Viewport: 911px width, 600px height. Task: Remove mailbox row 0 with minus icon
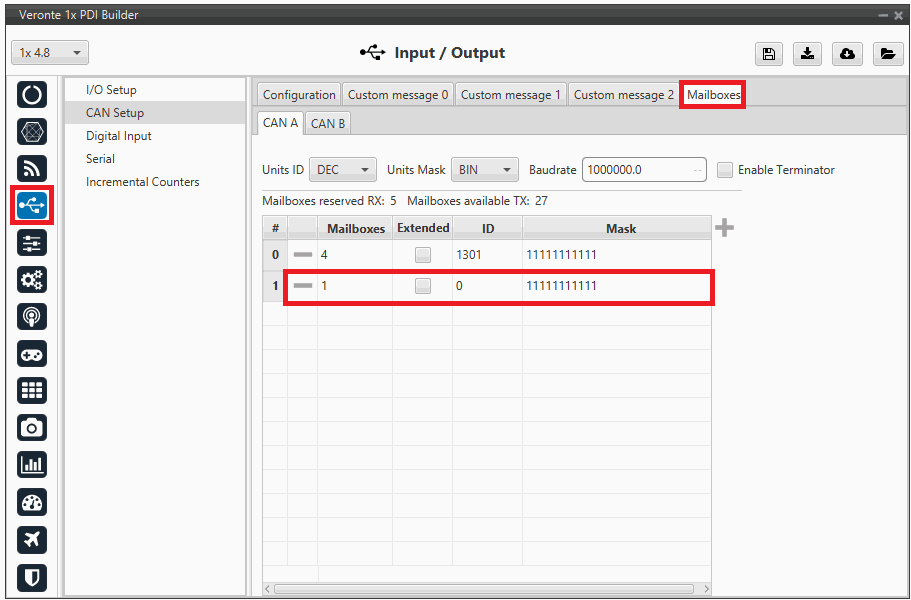(x=303, y=255)
